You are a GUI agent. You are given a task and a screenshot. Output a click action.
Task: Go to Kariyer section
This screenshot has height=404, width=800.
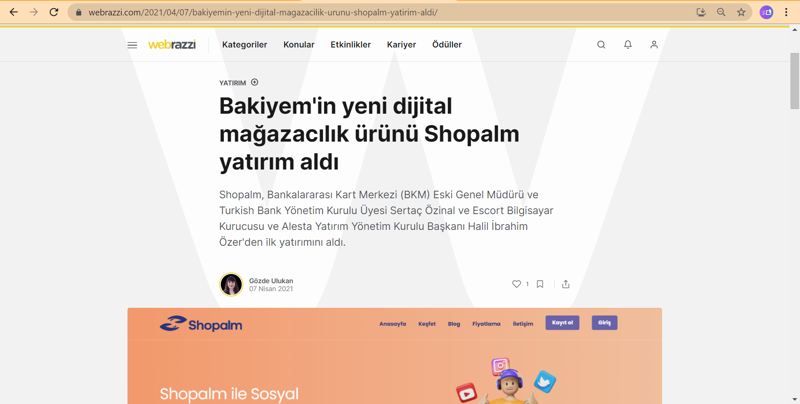pos(401,45)
